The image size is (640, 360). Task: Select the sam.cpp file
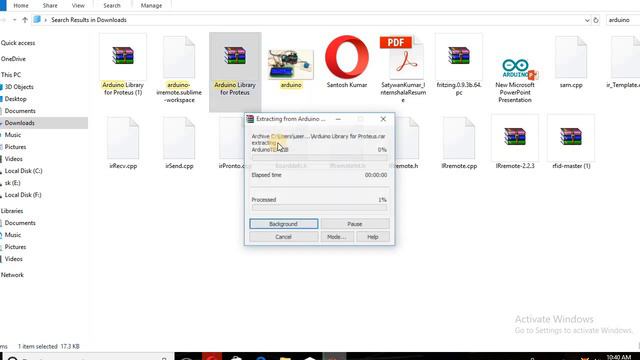coord(571,62)
